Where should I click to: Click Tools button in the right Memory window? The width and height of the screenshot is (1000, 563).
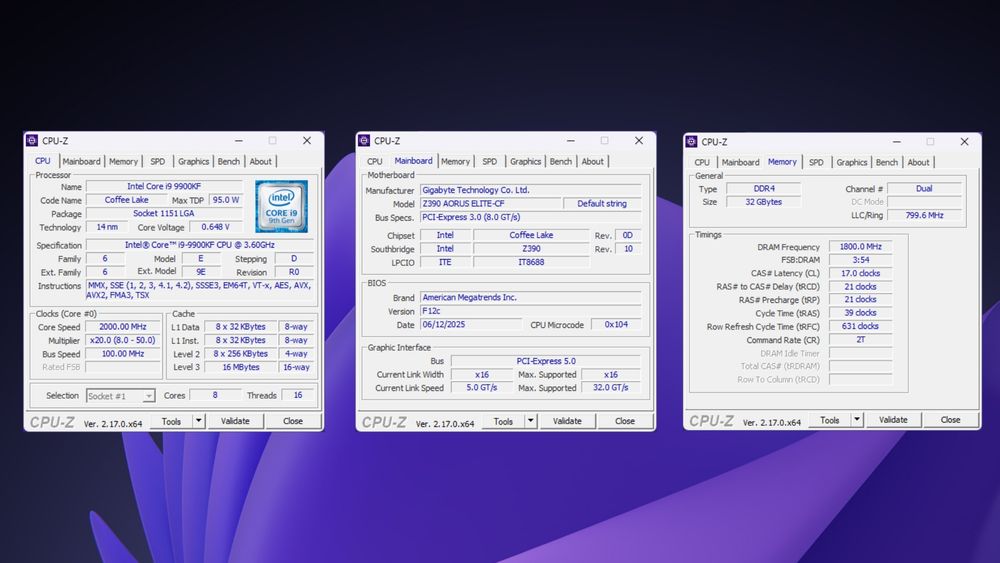[x=830, y=420]
